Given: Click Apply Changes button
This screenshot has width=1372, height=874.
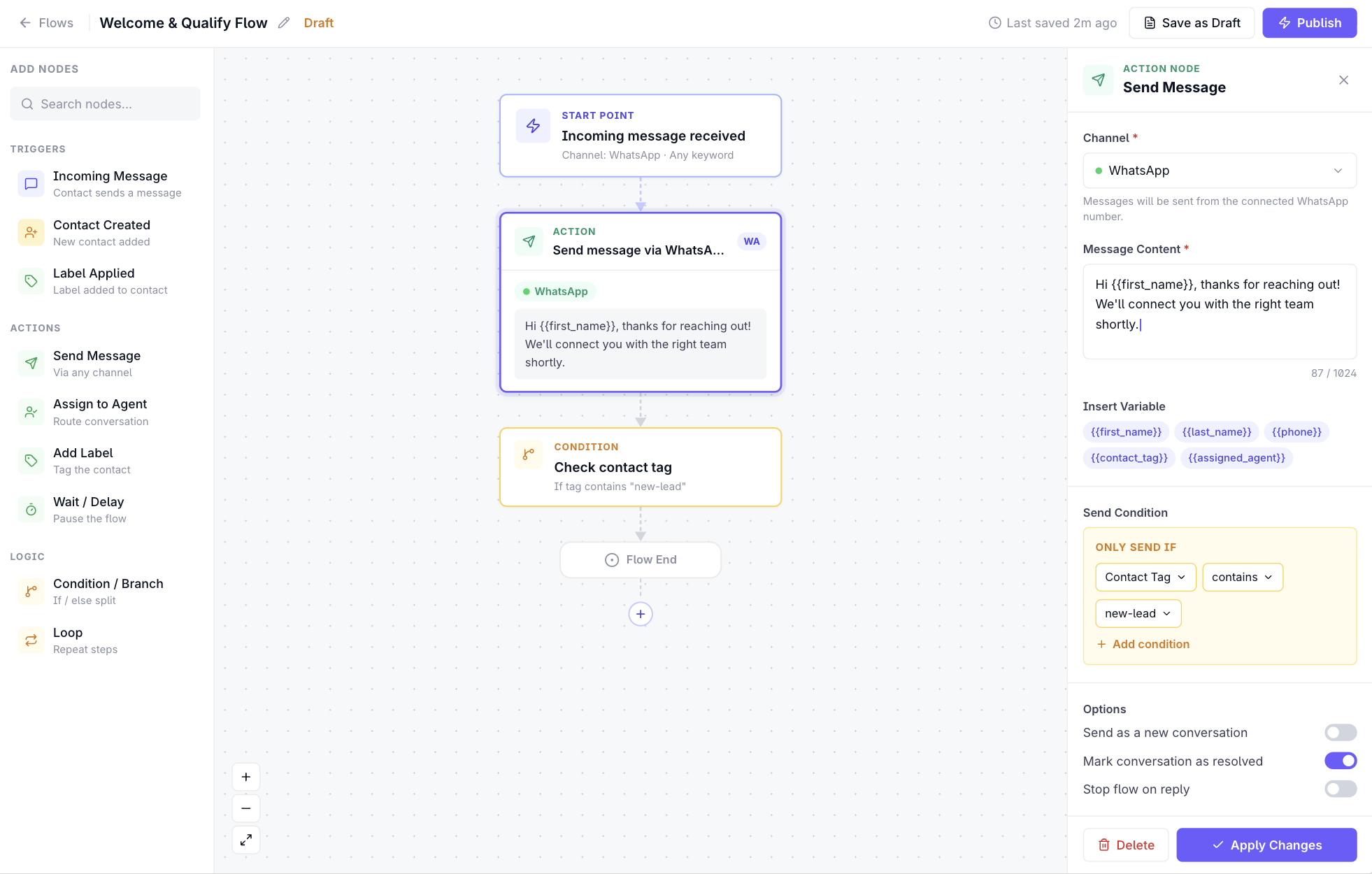Looking at the screenshot, I should click(1266, 845).
